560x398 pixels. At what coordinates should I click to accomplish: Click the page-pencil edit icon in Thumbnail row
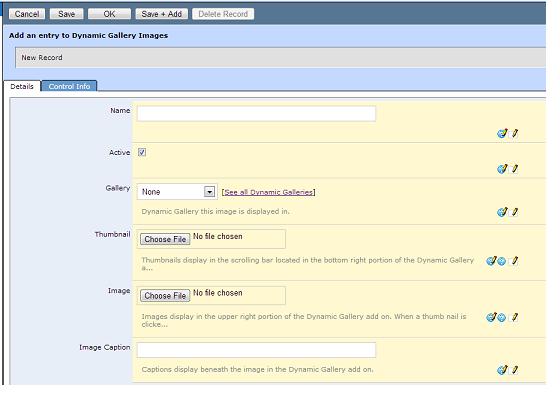(x=514, y=261)
